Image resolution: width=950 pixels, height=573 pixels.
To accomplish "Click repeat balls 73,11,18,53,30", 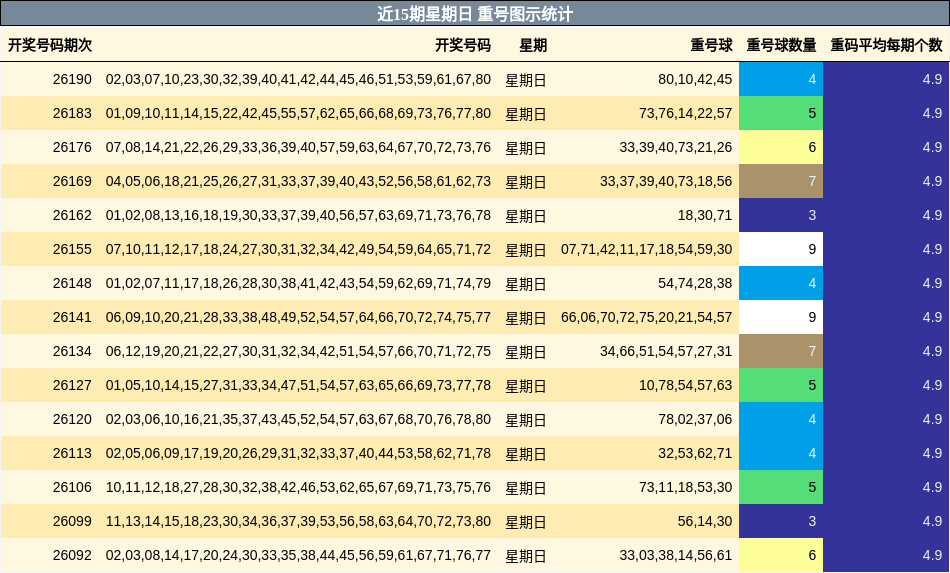I will (x=685, y=487).
